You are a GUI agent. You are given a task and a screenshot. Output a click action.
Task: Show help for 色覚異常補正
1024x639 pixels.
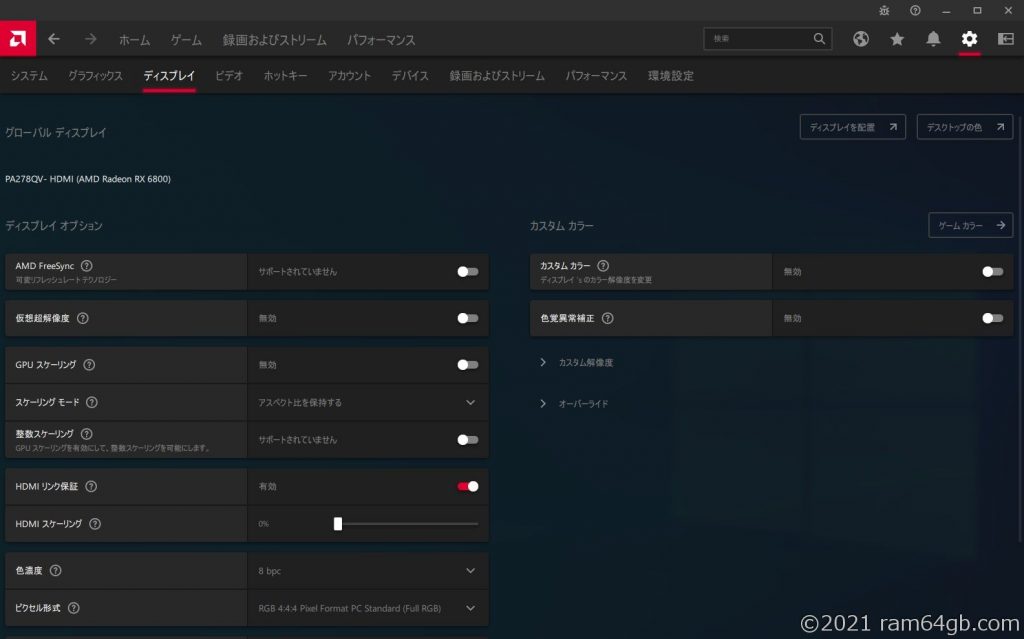click(607, 318)
